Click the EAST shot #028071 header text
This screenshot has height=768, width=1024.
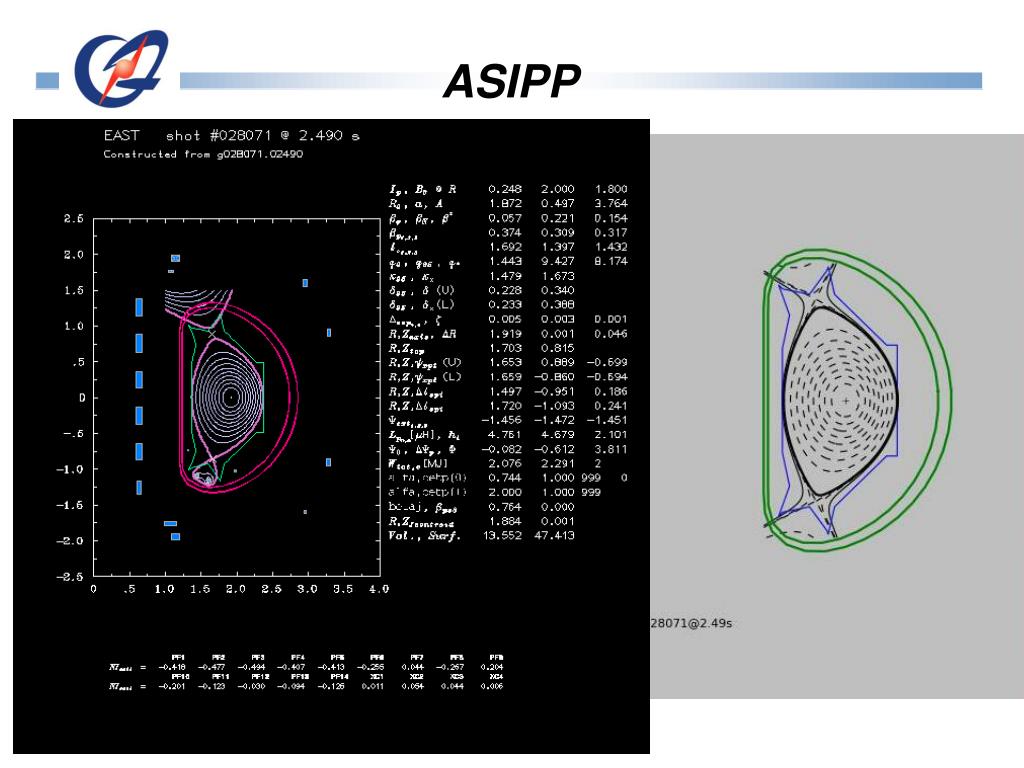tap(231, 136)
